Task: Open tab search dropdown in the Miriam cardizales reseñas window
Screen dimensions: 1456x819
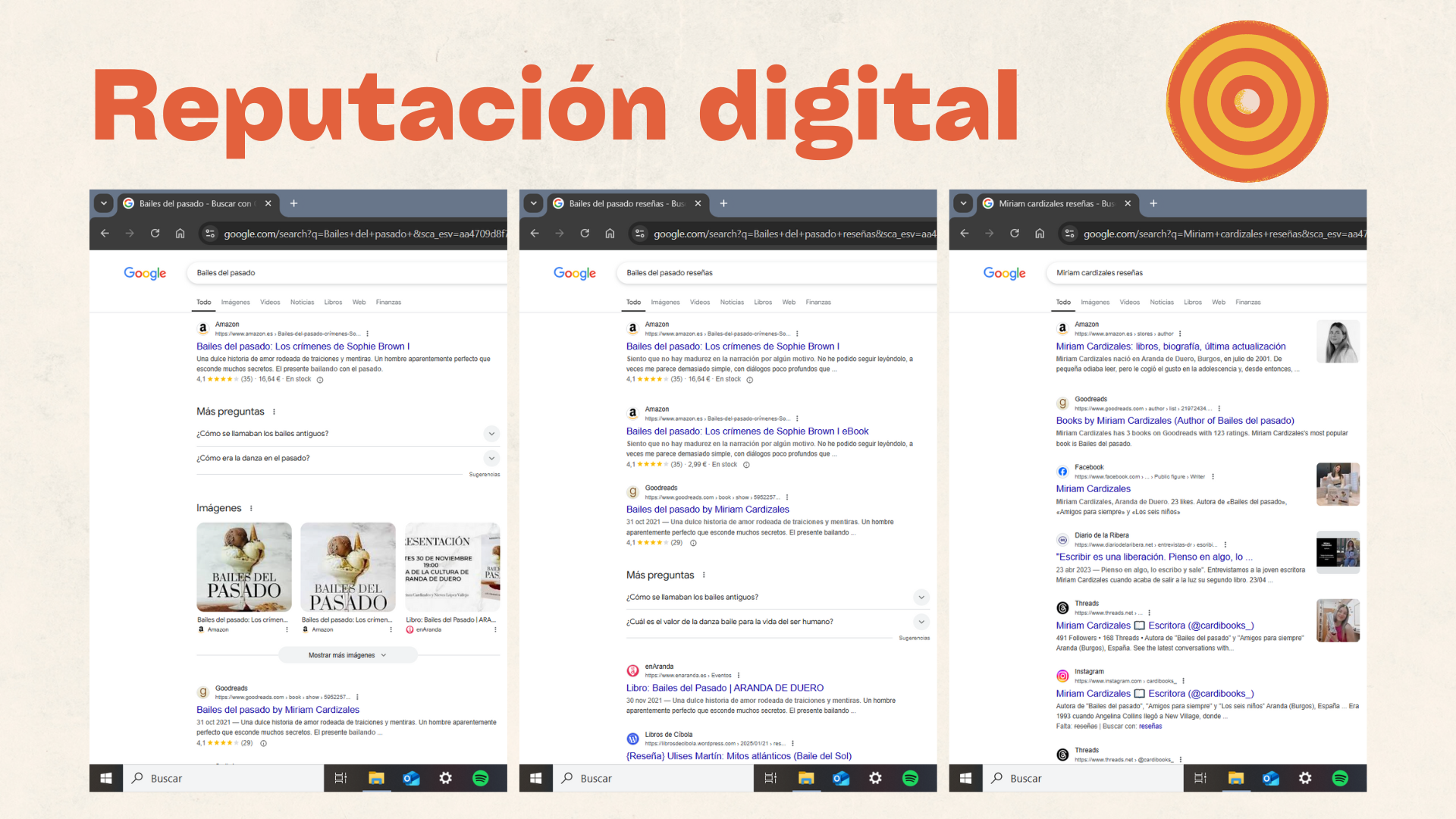Action: 963,203
